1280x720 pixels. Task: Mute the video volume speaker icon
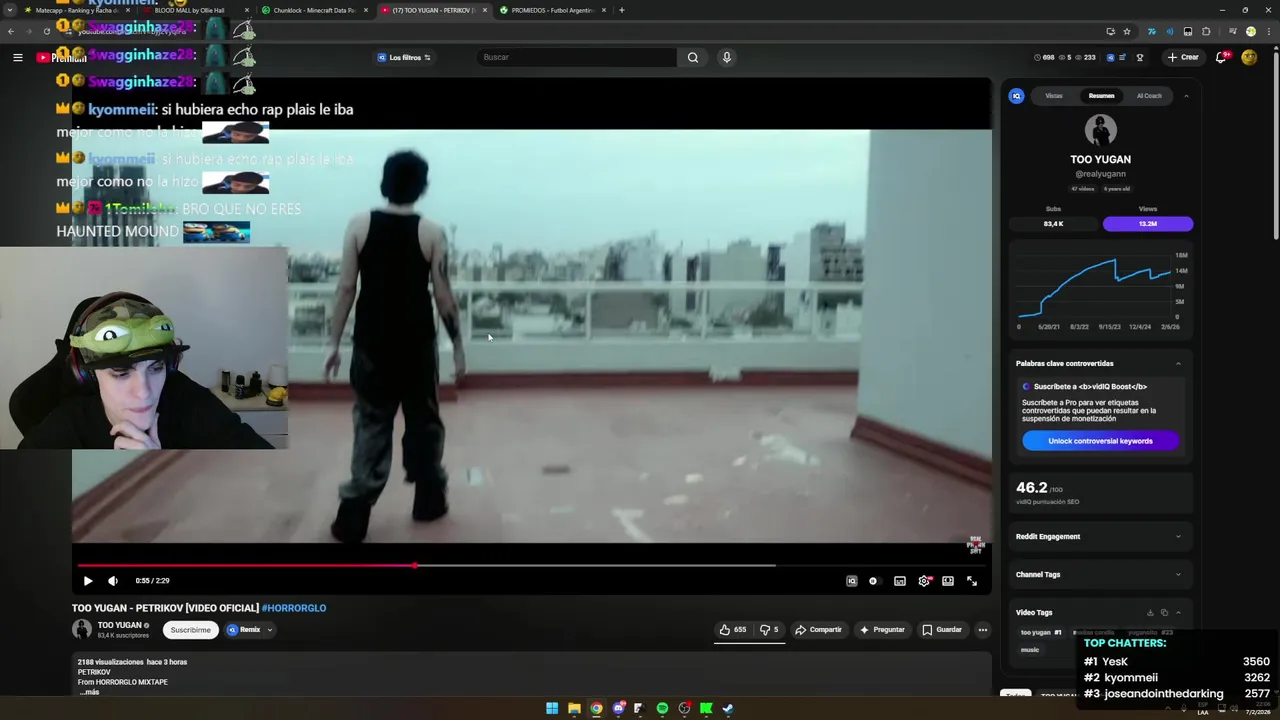pos(113,581)
